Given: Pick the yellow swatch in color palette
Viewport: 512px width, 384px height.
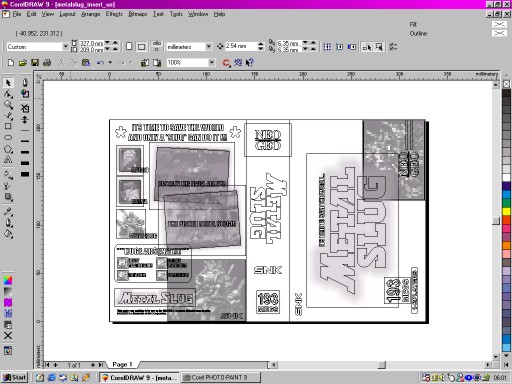Looking at the screenshot, I should (506, 211).
